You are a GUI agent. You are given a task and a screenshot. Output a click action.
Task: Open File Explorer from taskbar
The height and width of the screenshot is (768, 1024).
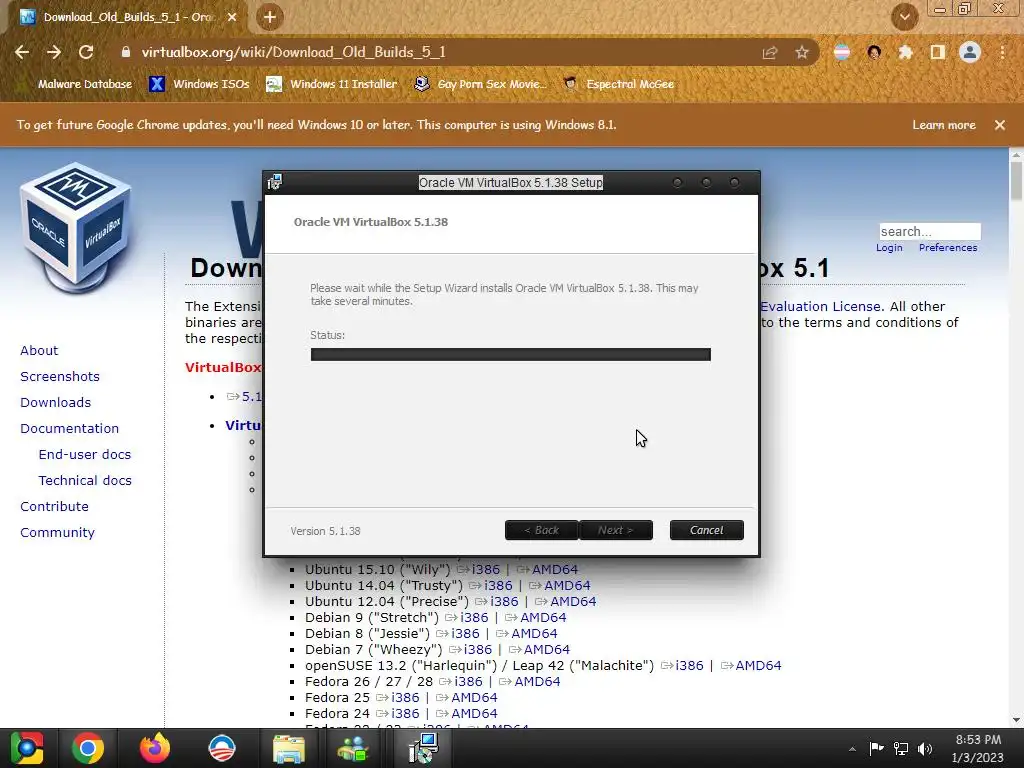point(288,749)
